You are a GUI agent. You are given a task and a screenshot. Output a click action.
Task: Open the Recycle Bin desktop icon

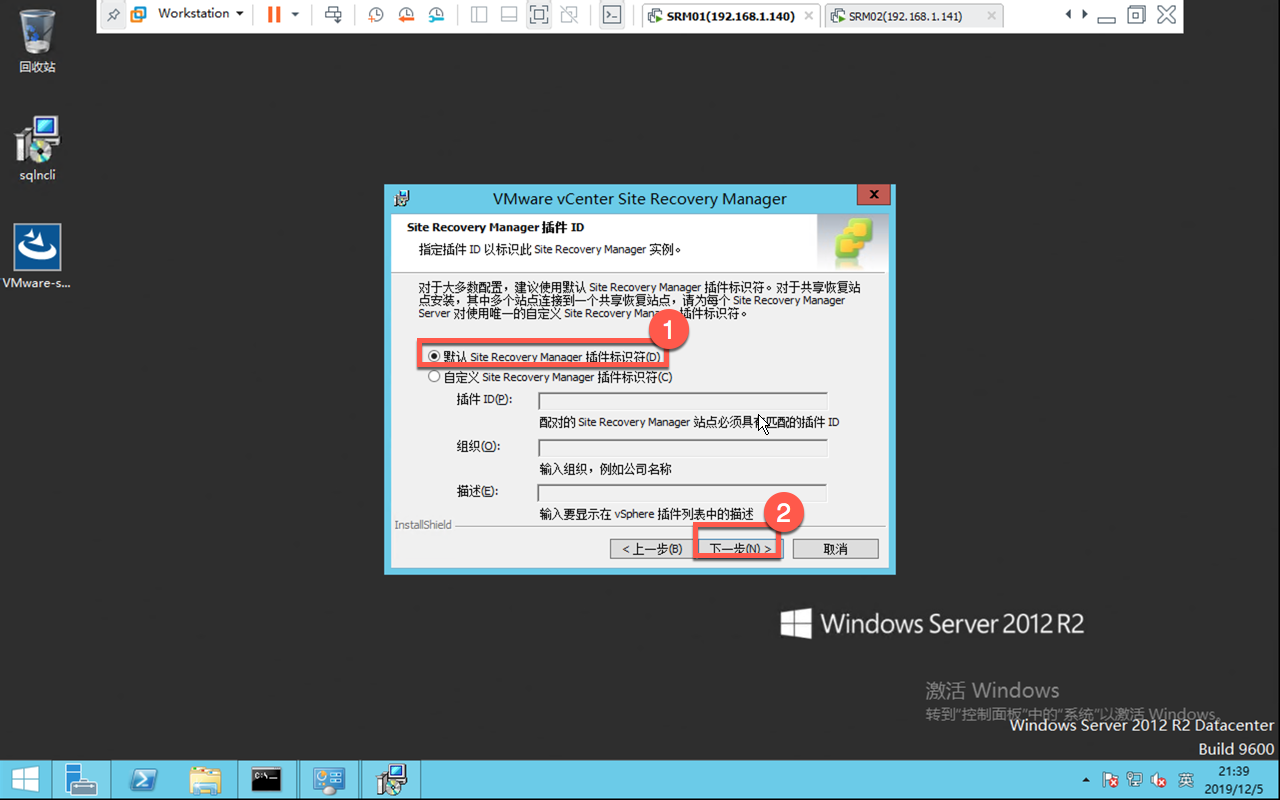click(x=37, y=41)
